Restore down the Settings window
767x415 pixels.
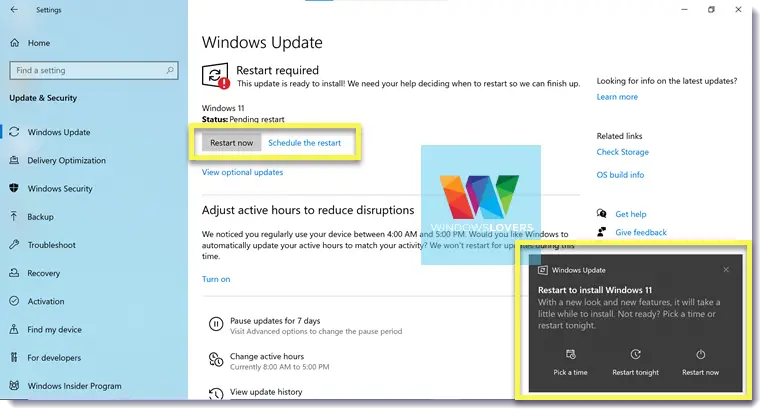click(711, 9)
